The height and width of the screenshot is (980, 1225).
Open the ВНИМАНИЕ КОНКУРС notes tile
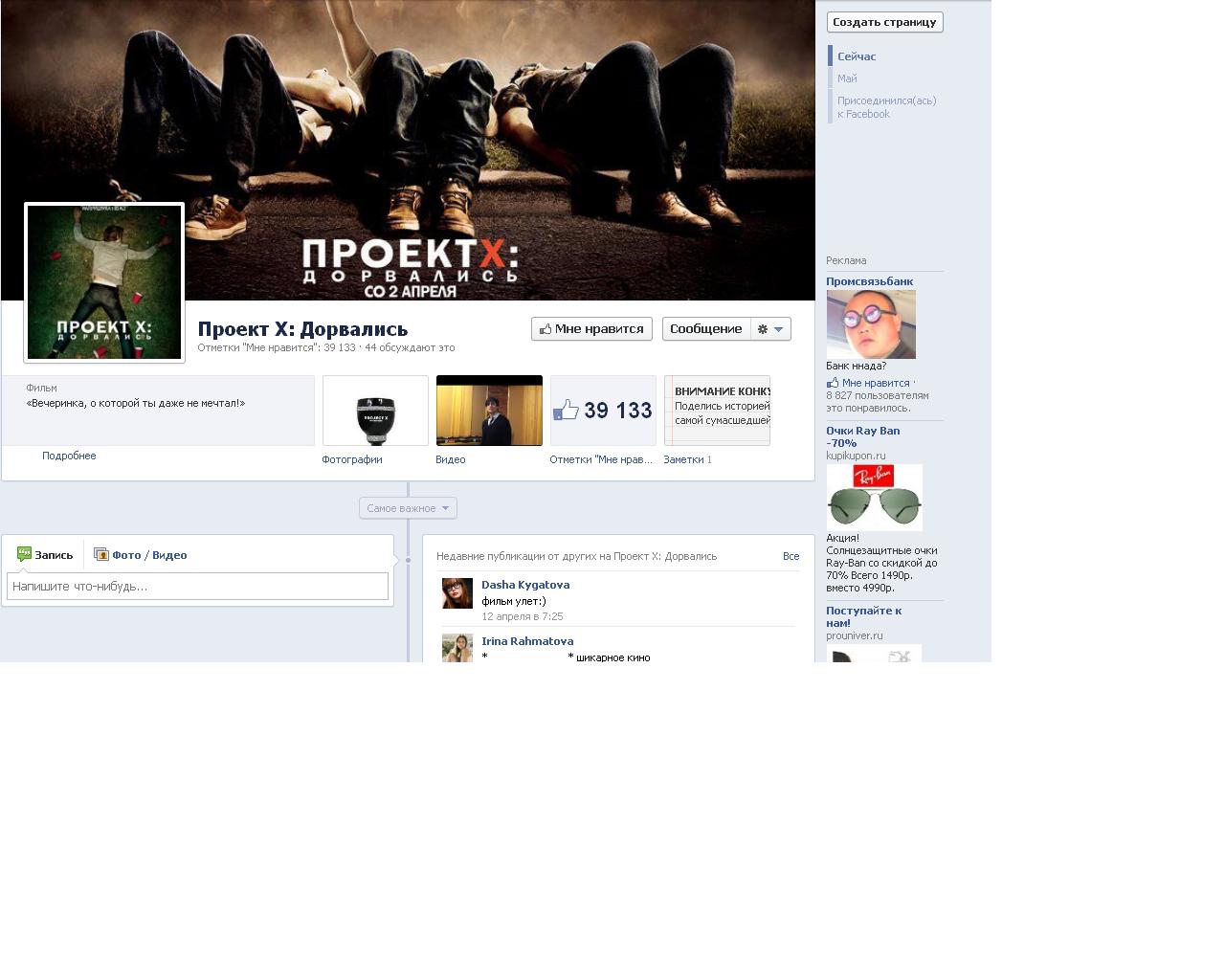tap(717, 411)
